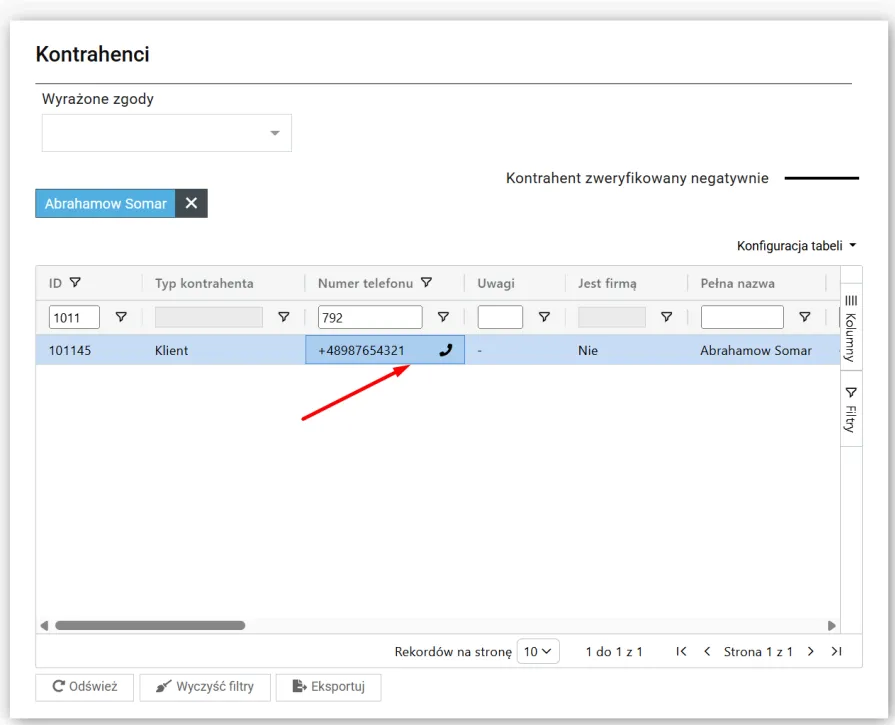
Task: Open the records per page selector
Action: [x=538, y=652]
